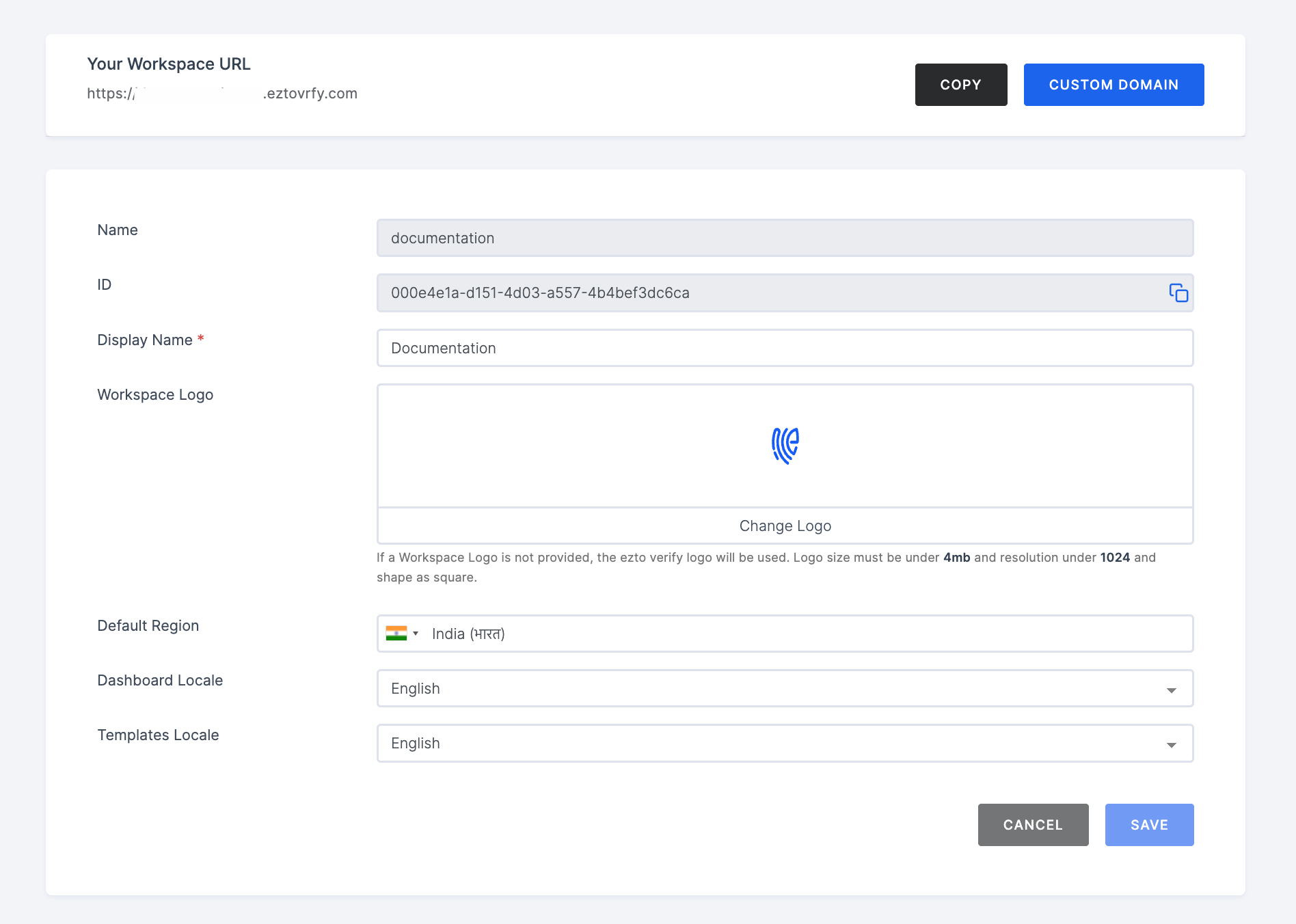The image size is (1296, 924).
Task: Click the disabled Name field
Action: [x=785, y=238]
